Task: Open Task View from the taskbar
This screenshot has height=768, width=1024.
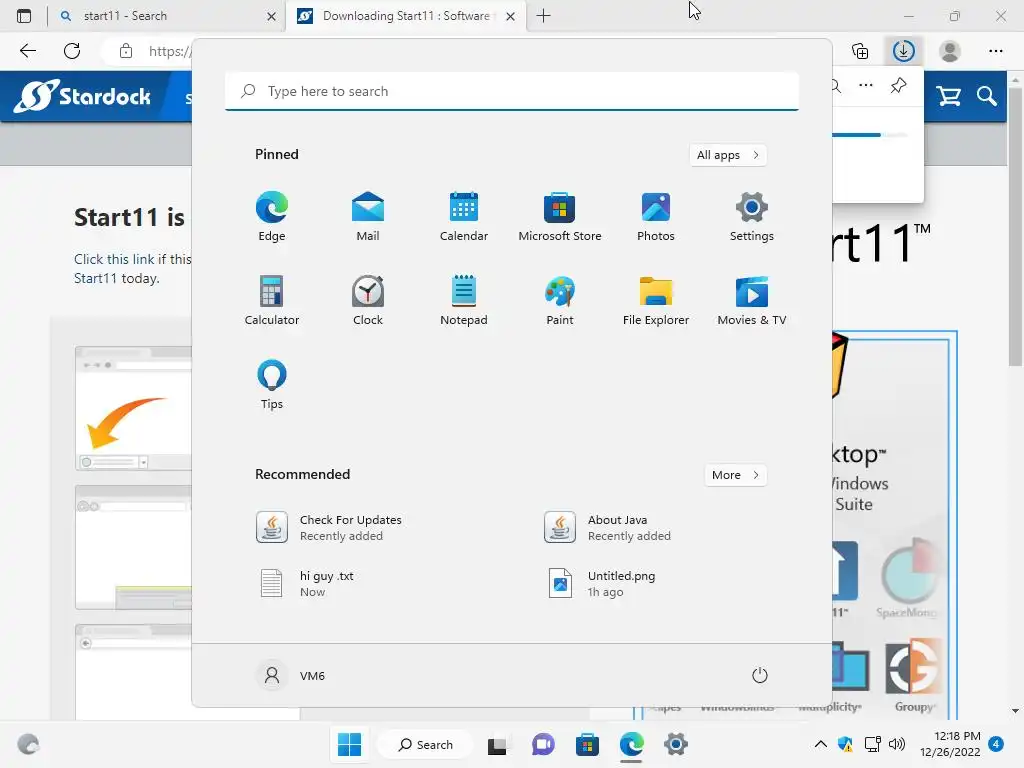Action: [x=497, y=744]
